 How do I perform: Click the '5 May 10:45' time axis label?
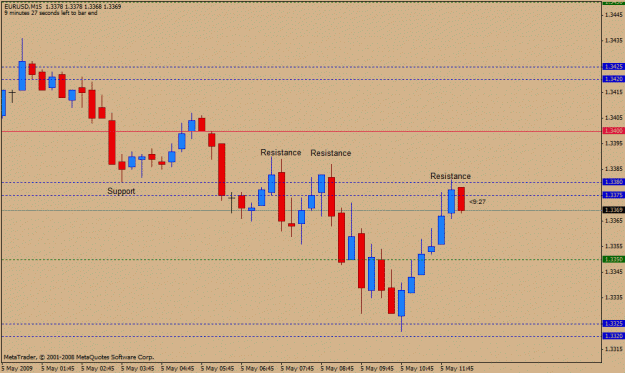pos(417,369)
